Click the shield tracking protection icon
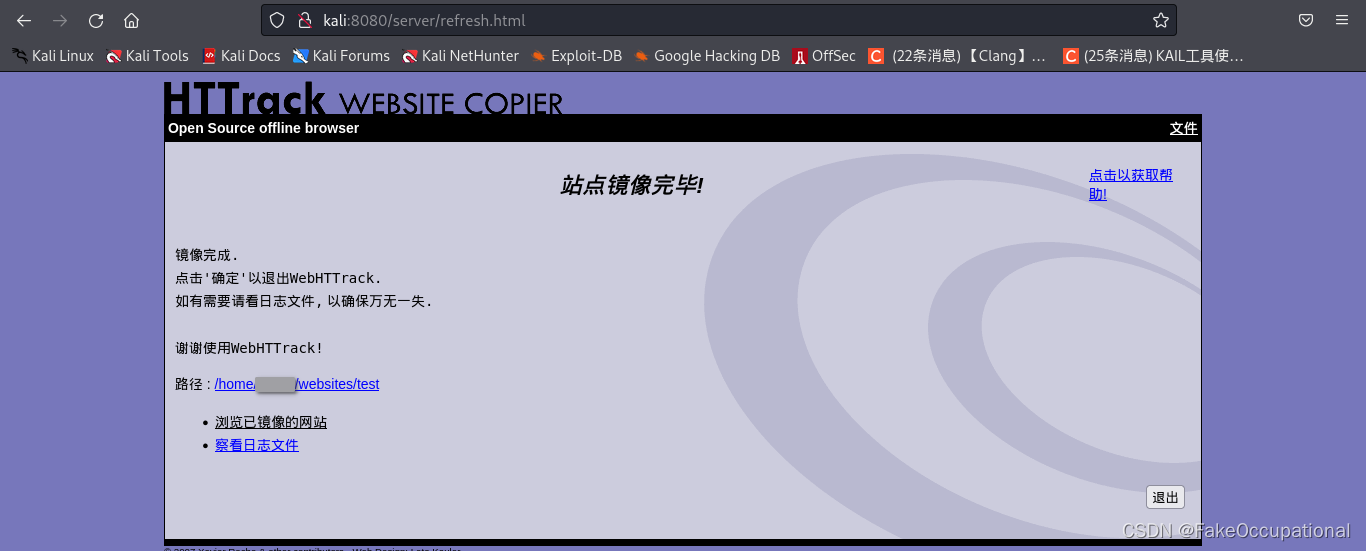 (278, 20)
